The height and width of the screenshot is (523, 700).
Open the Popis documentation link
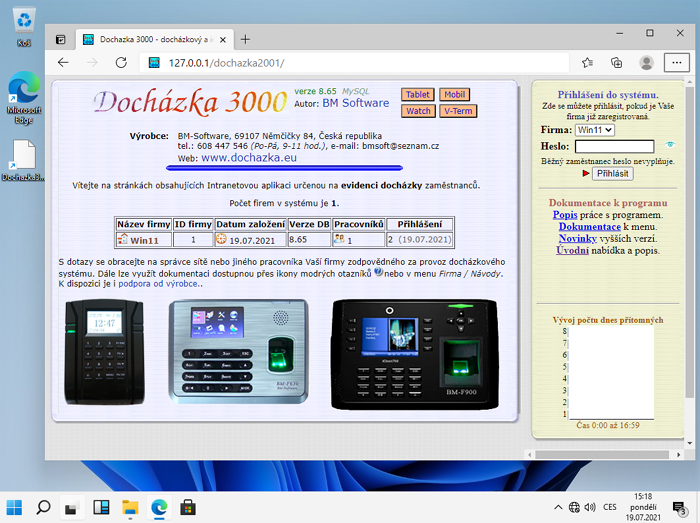pyautogui.click(x=565, y=215)
